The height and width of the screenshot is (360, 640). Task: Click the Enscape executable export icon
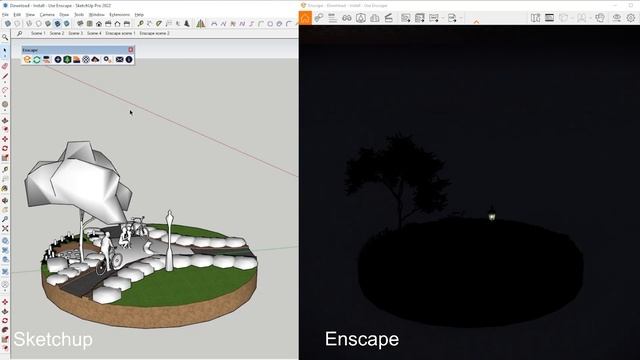[452, 18]
